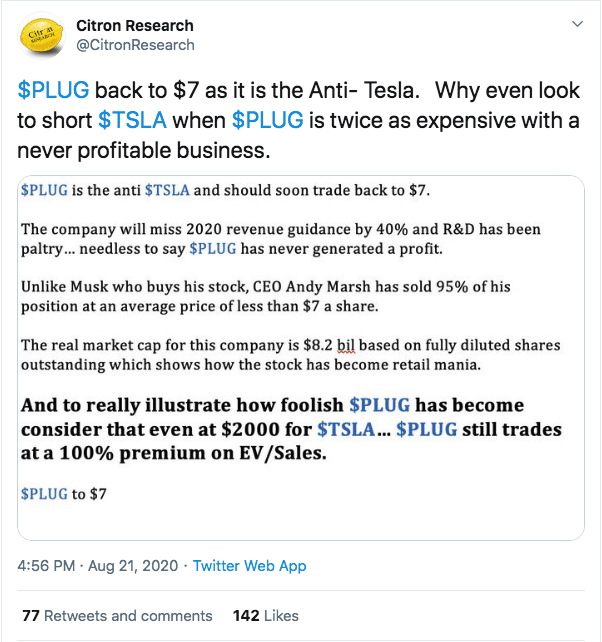
Task: Click the Andy Marsh paragraph in image
Action: (x=265, y=296)
